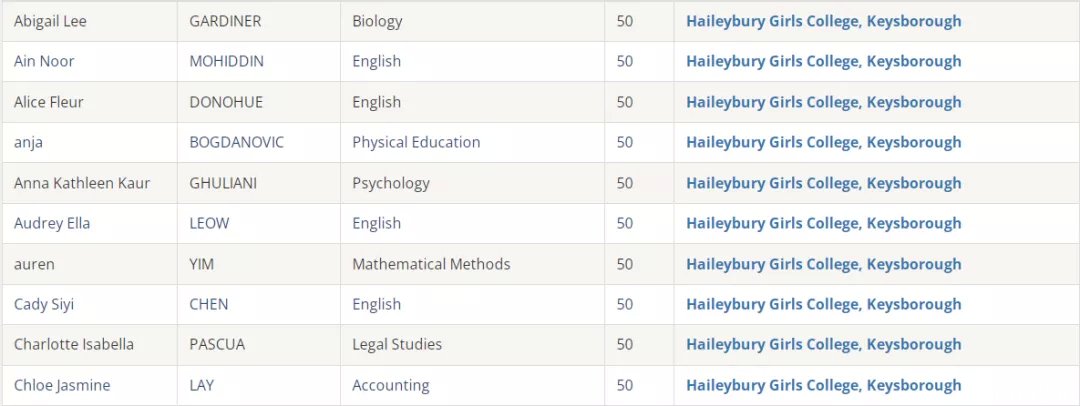Click the Legal Studies subject cell
The width and height of the screenshot is (1080, 406).
point(472,345)
